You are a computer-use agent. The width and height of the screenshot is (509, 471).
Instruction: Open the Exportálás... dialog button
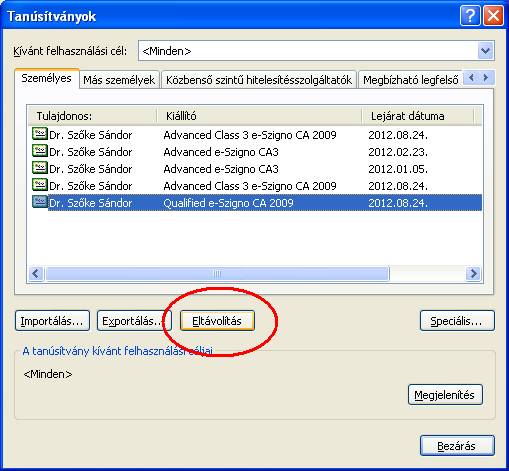pyautogui.click(x=134, y=321)
